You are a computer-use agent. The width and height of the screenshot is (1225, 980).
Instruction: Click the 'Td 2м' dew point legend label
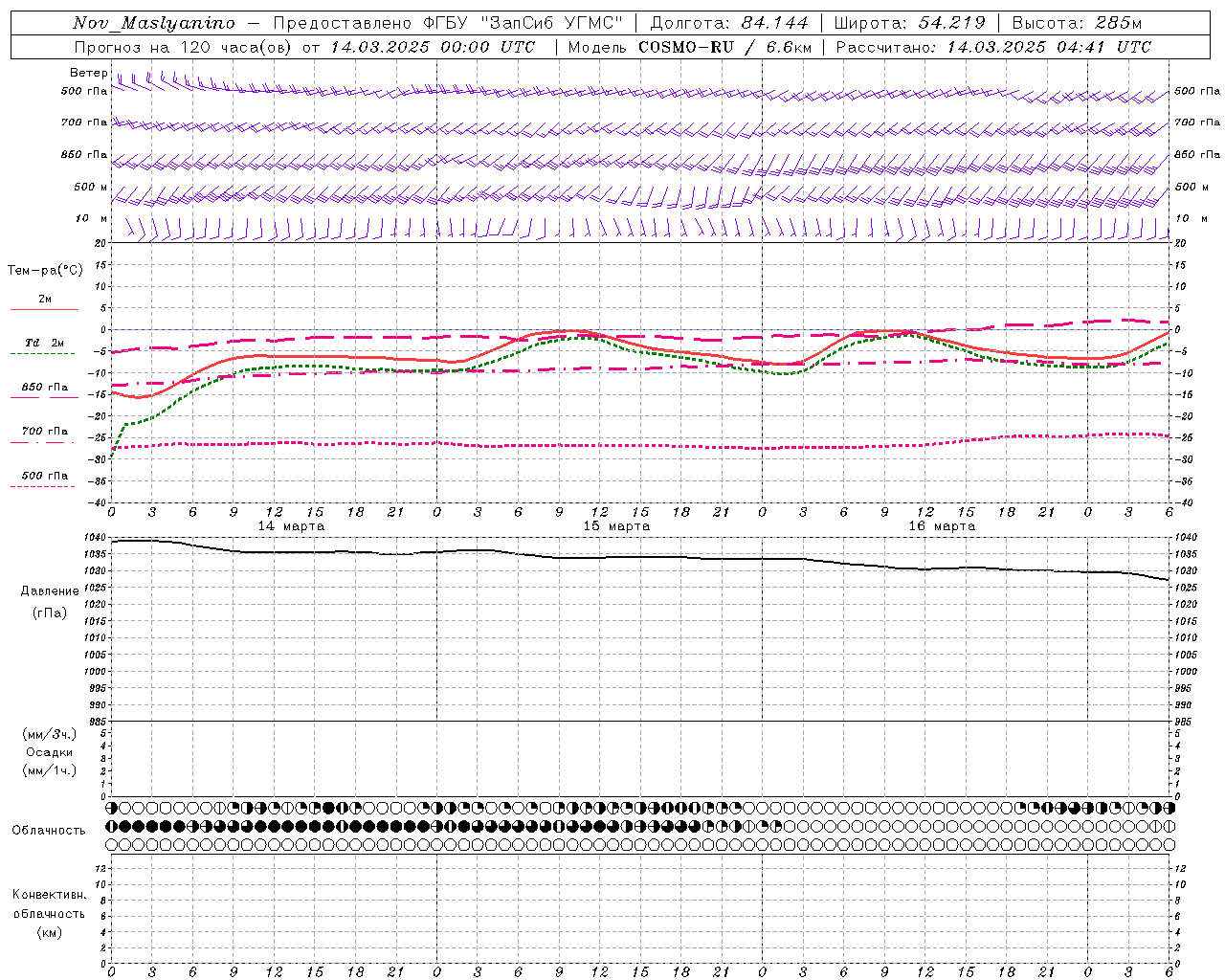point(44,343)
